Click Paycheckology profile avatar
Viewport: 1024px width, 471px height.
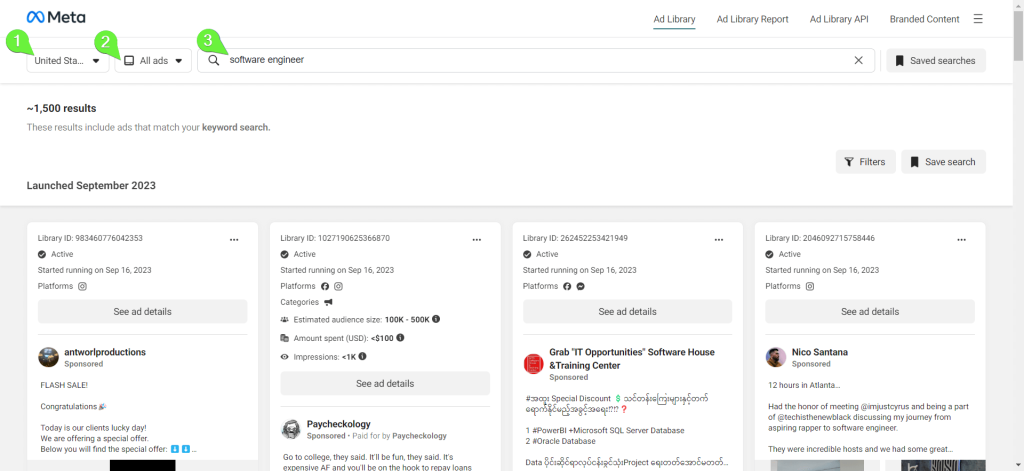pos(291,429)
